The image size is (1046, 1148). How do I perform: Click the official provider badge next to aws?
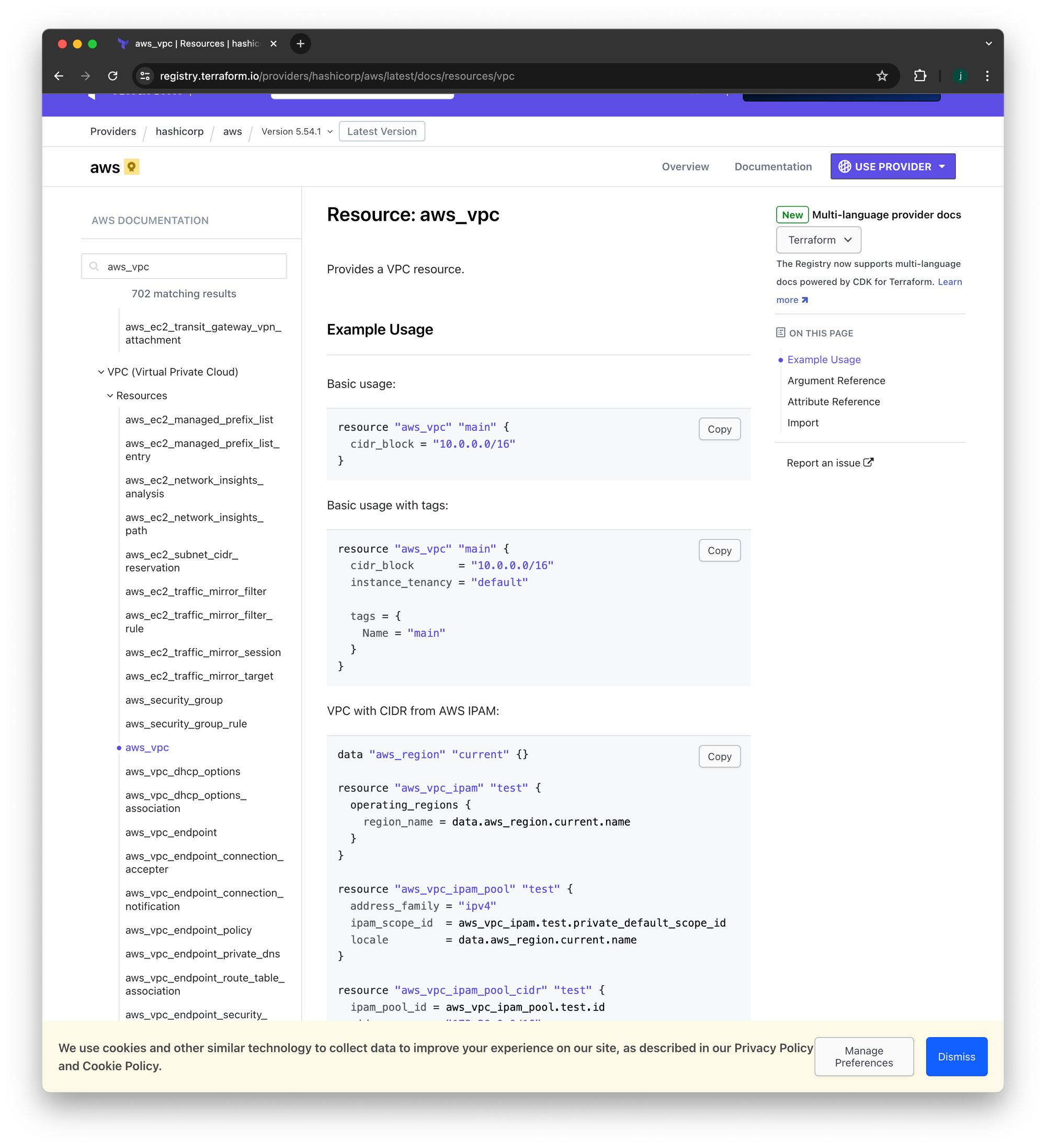pos(131,167)
